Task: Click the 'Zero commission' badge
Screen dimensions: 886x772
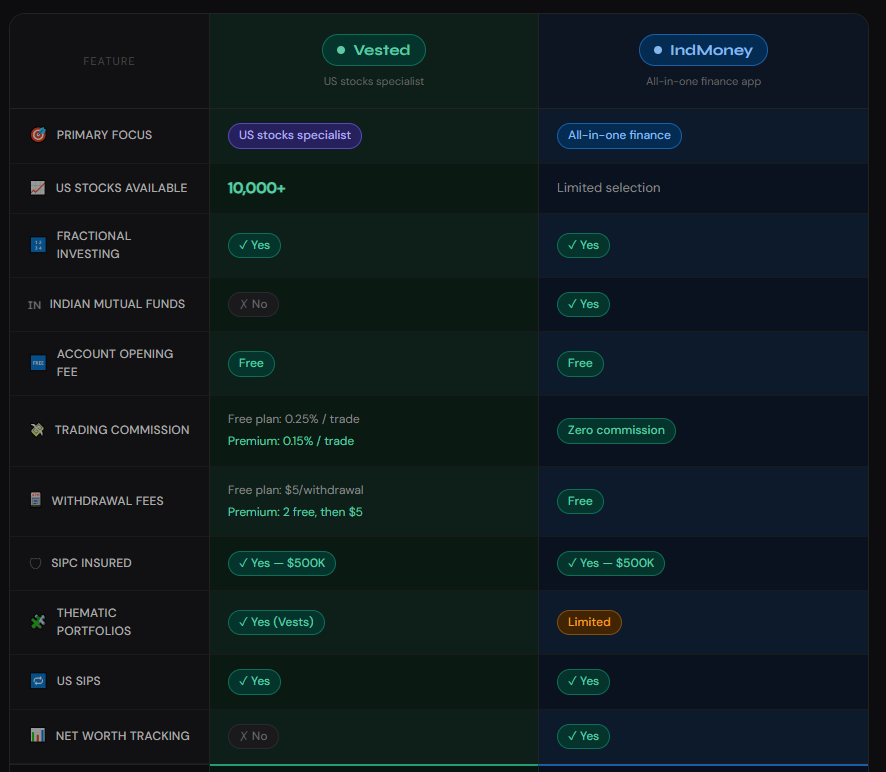Action: (x=616, y=431)
